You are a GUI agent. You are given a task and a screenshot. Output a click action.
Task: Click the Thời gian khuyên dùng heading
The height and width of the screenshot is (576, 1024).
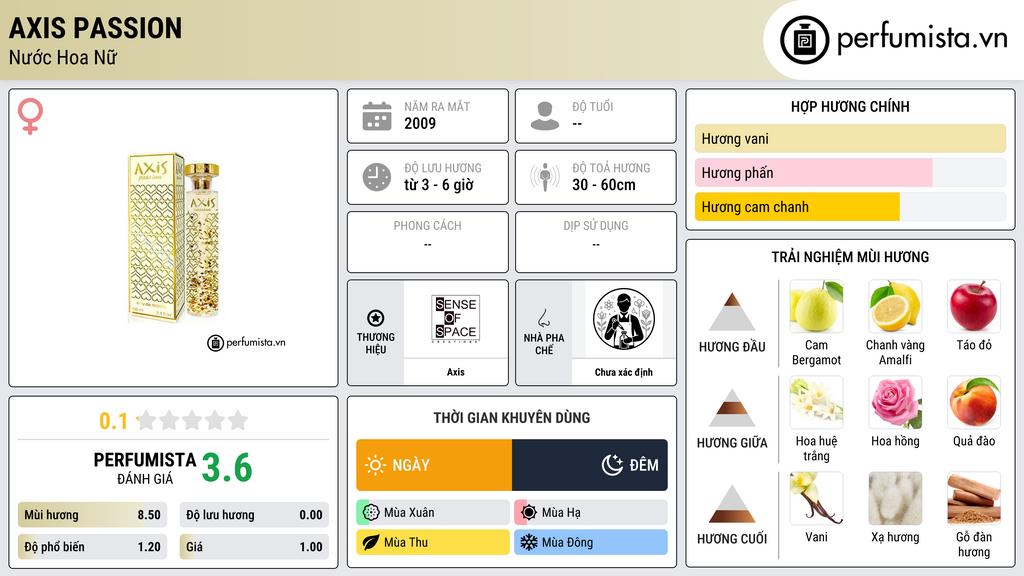(512, 417)
